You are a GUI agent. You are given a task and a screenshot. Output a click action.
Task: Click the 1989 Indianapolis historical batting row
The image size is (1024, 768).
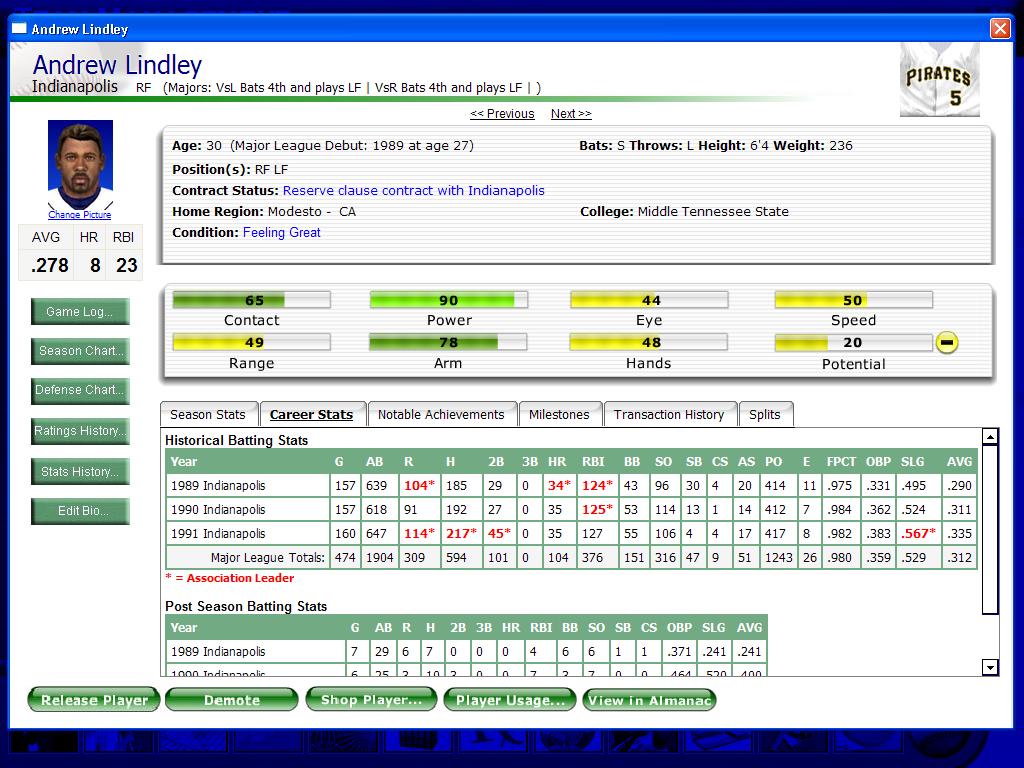[571, 486]
